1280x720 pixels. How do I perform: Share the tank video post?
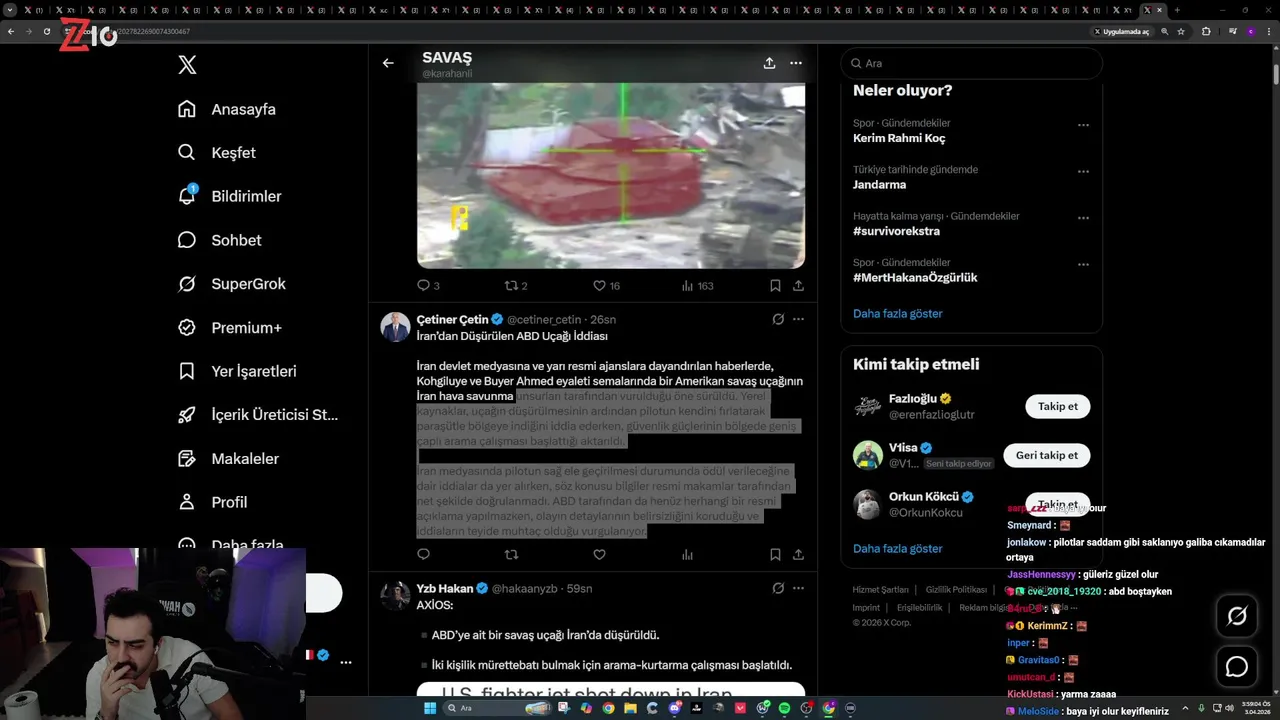point(798,285)
